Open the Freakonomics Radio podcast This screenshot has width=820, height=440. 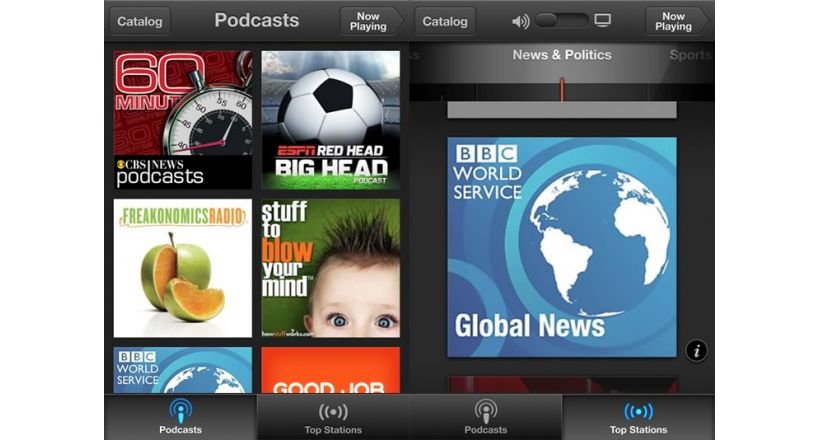(x=183, y=268)
